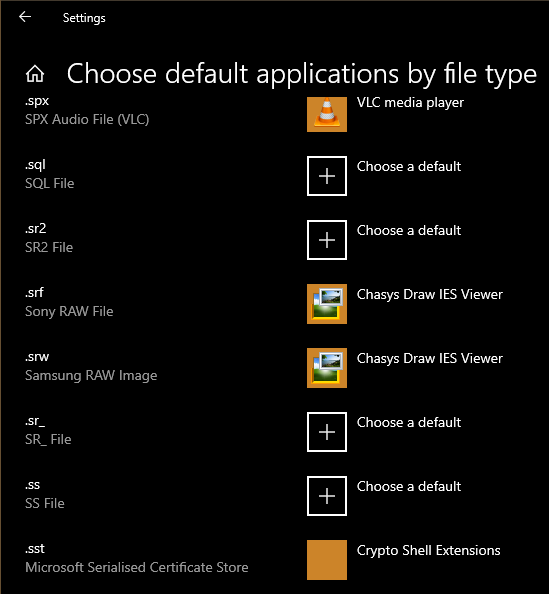Click the Chasys Draw icon for .srw
This screenshot has height=594, width=549.
click(327, 368)
